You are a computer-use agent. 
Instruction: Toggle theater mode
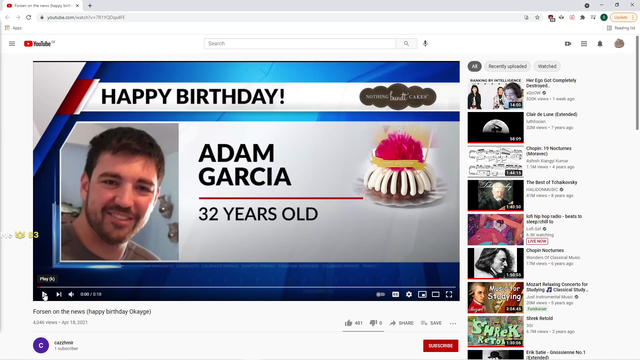point(436,294)
